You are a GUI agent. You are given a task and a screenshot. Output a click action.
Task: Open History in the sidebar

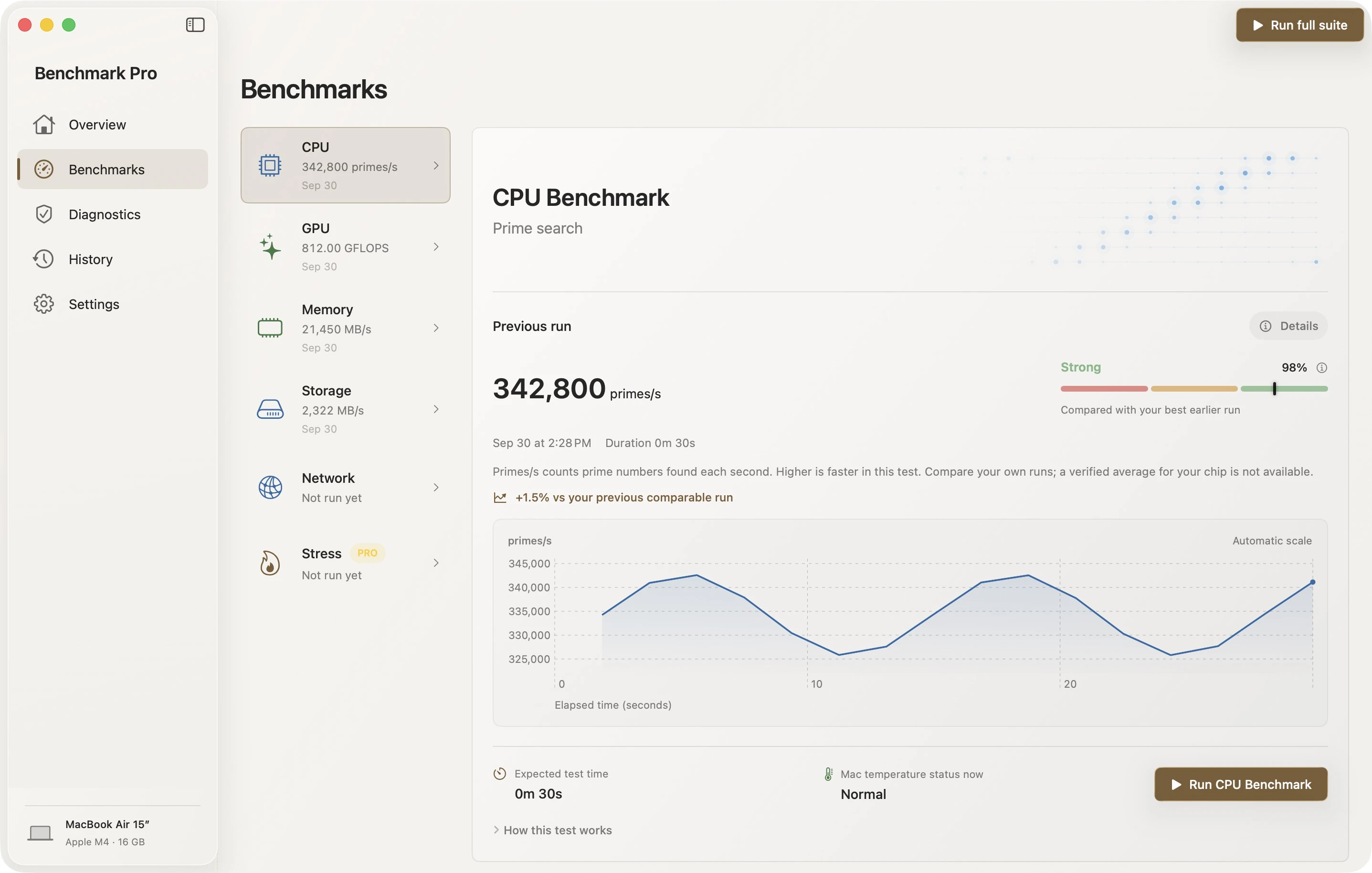pos(113,259)
